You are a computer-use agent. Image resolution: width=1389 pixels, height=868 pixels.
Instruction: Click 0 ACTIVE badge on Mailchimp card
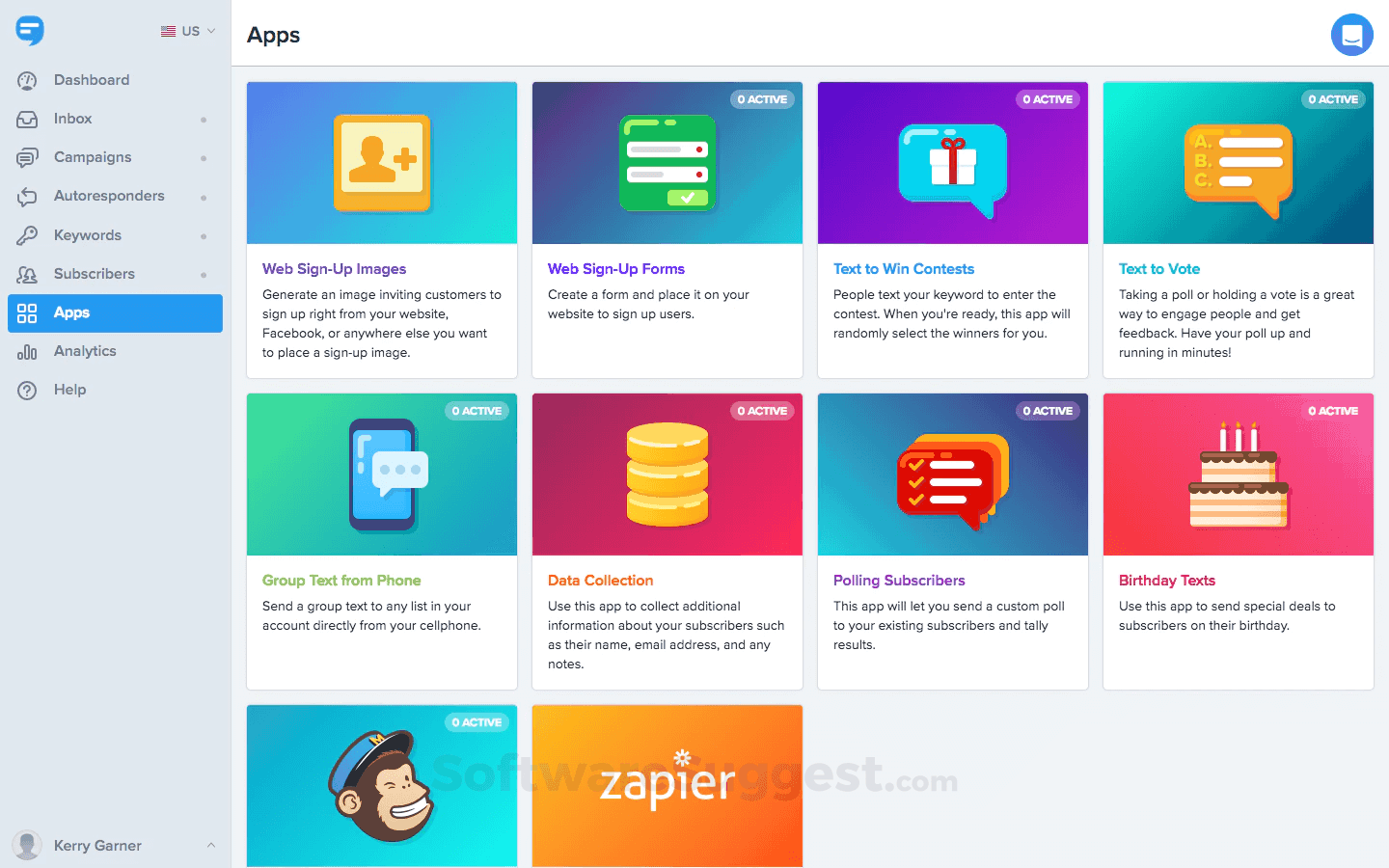click(477, 722)
